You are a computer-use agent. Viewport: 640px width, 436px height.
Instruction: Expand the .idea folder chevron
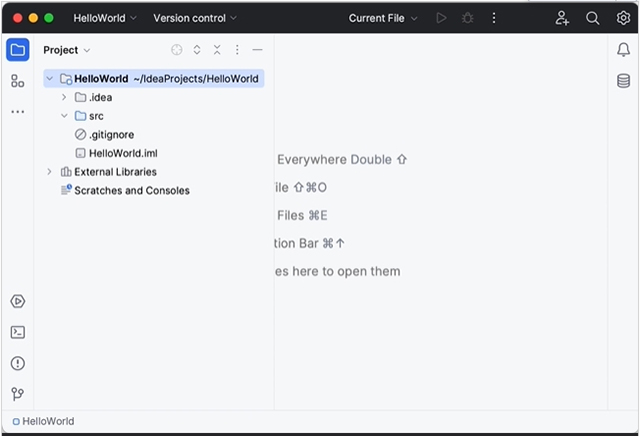(64, 97)
